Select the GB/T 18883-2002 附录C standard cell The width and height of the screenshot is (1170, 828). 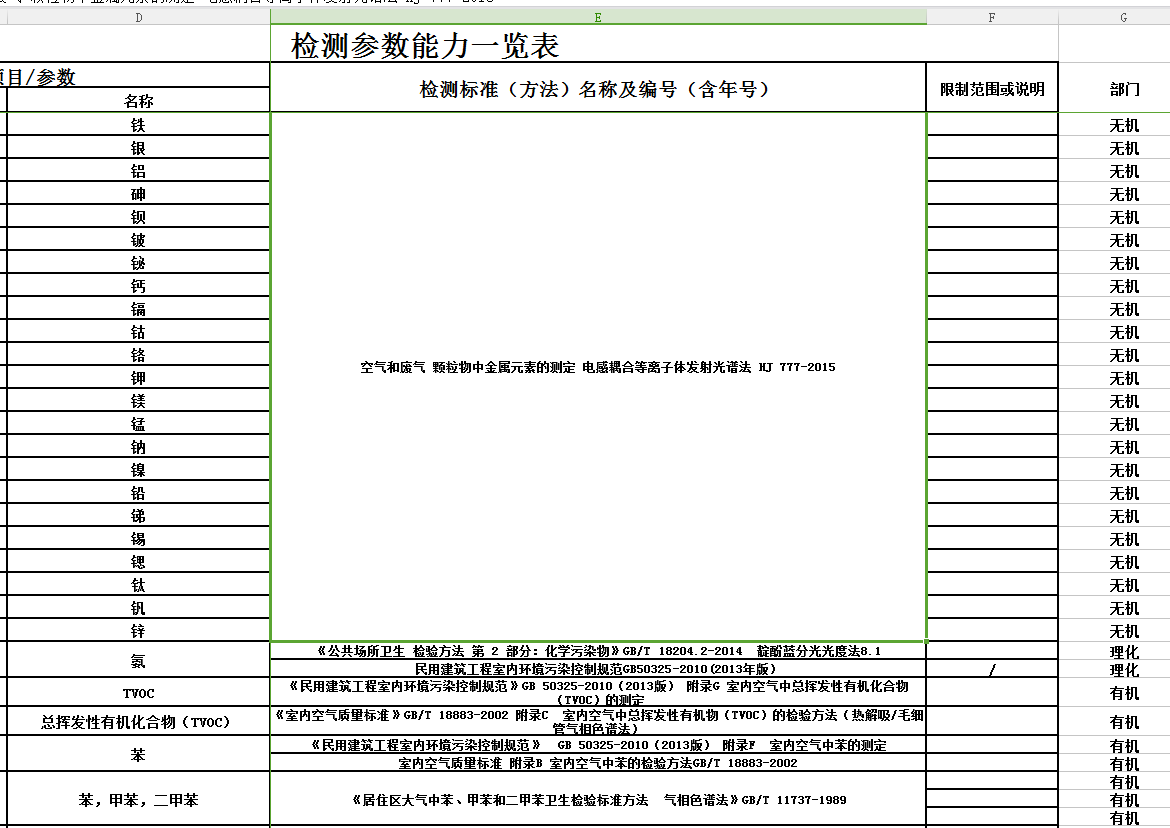598,721
